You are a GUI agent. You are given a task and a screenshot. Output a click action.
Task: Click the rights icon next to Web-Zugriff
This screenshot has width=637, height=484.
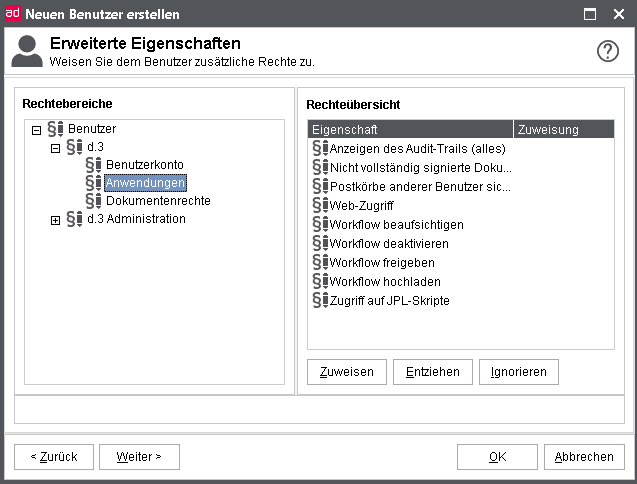pyautogui.click(x=320, y=205)
